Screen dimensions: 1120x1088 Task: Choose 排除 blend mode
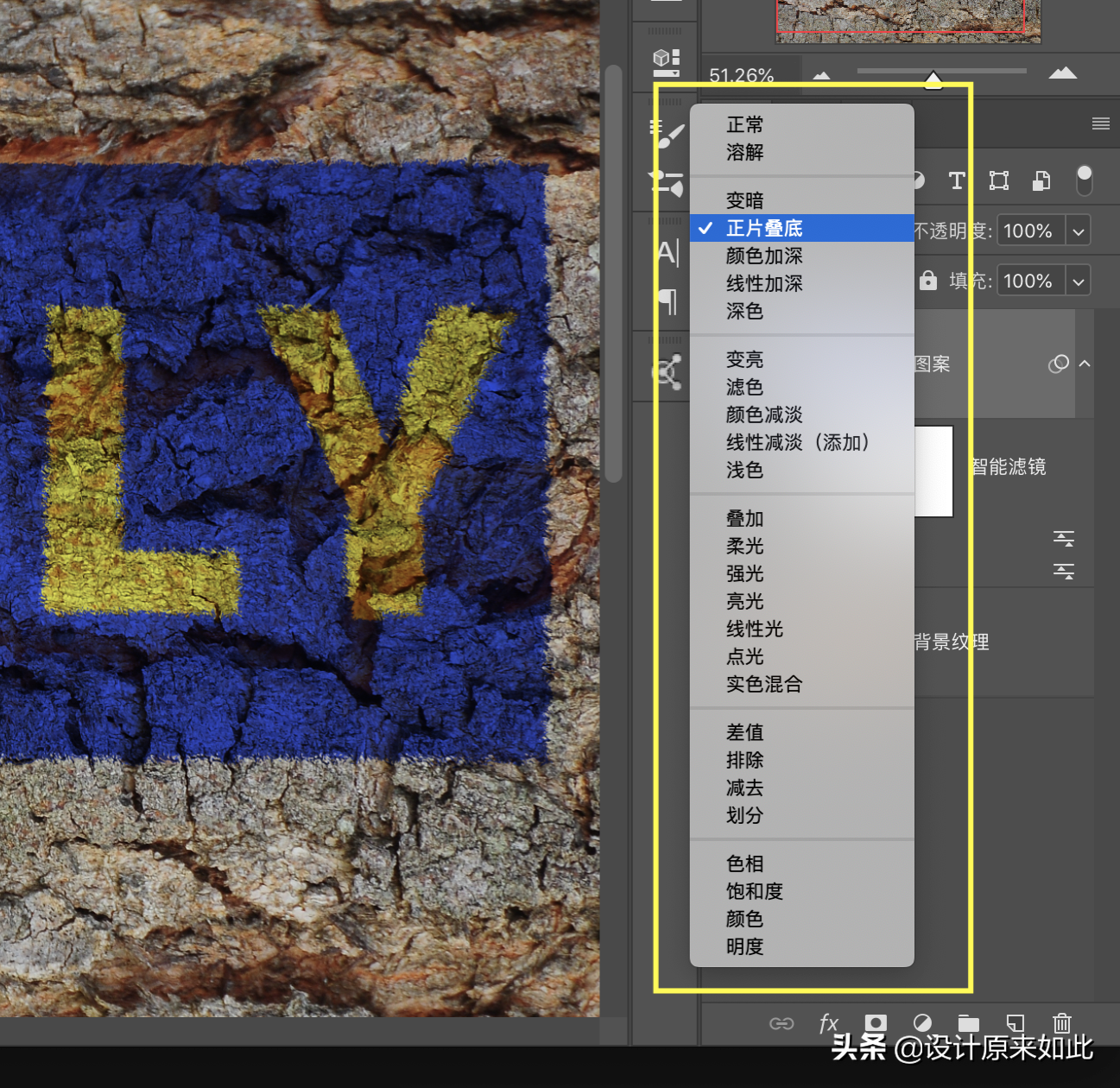(801, 760)
